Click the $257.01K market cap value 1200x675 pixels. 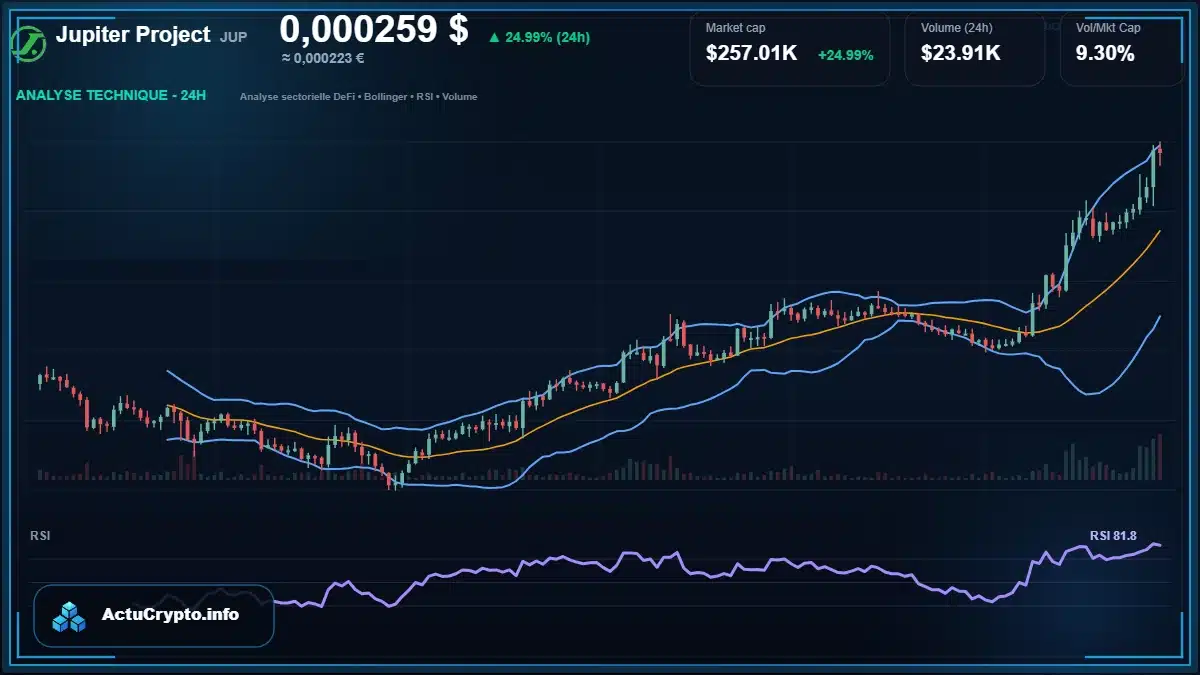point(751,54)
